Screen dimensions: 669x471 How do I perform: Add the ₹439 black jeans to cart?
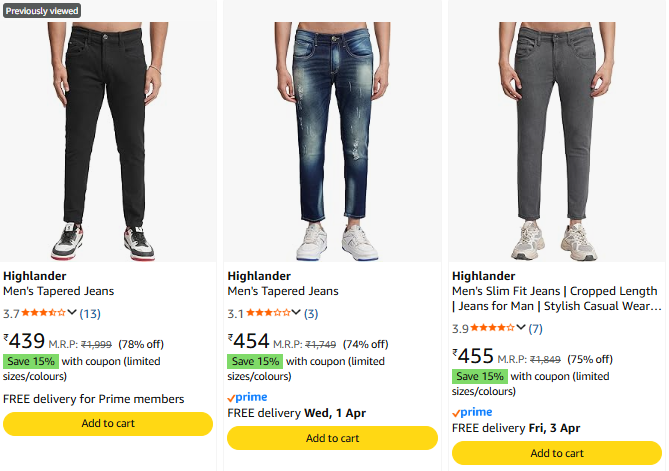(108, 423)
